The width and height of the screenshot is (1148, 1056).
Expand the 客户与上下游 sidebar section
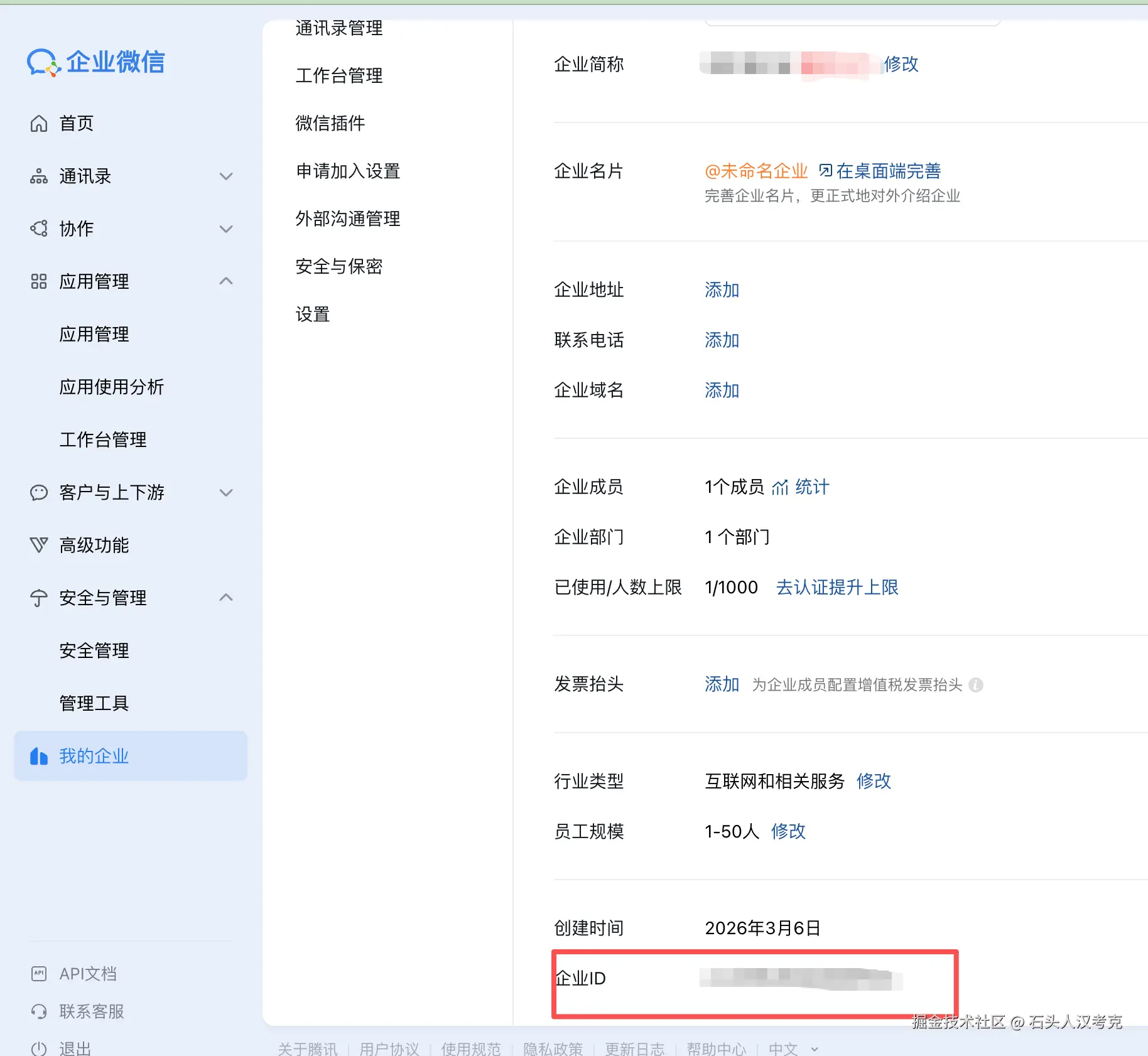tap(226, 492)
